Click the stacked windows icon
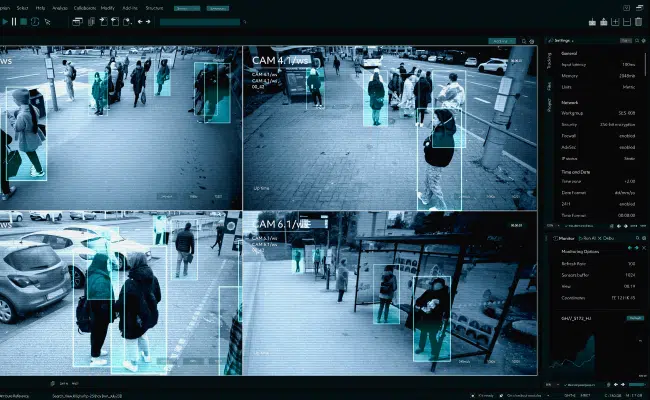 77,22
